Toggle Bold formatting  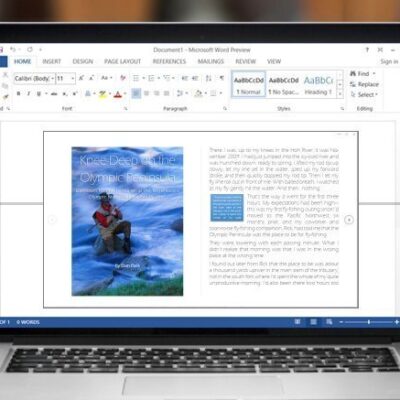point(19,94)
